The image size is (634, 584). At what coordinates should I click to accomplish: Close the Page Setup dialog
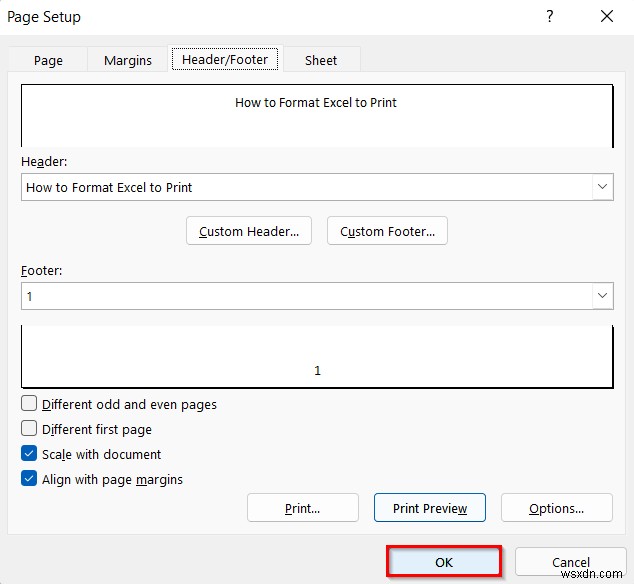tap(607, 16)
